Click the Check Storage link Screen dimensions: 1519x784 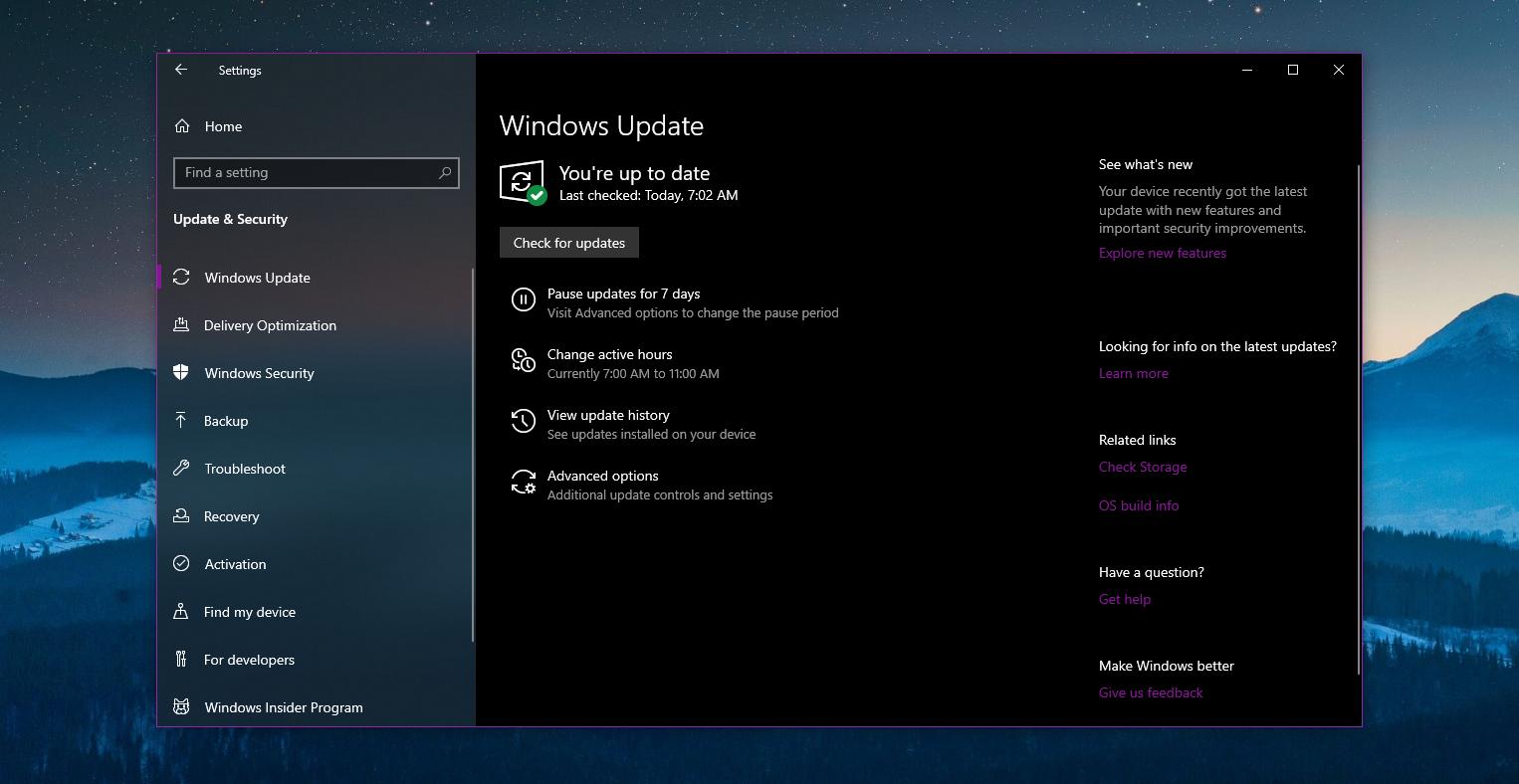tap(1142, 467)
